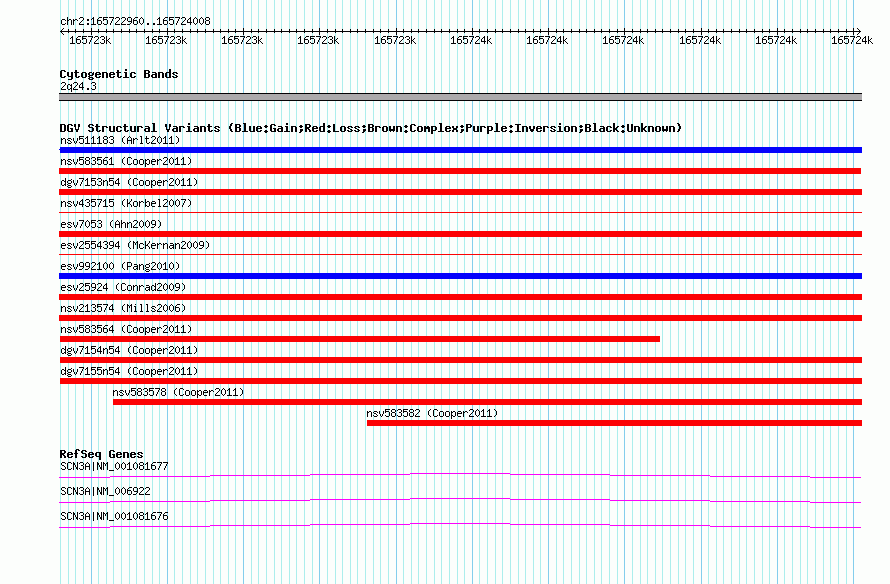
Task: Click the esv7053 (Ahn2009) red bar
Action: point(460,234)
